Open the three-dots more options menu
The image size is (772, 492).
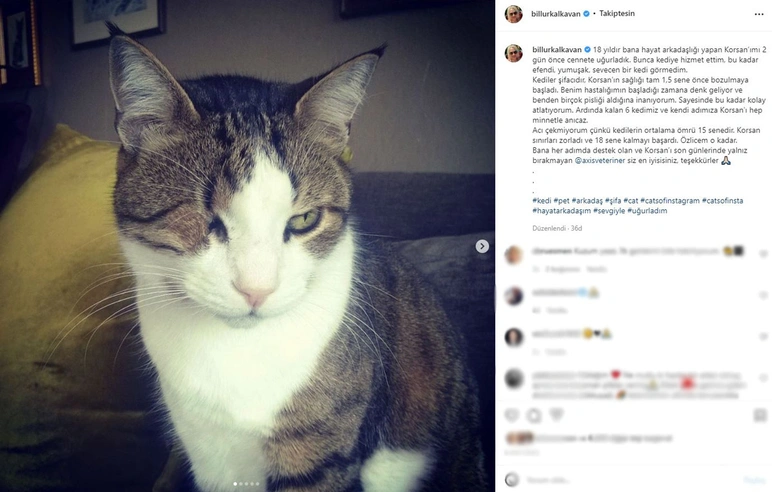point(759,14)
